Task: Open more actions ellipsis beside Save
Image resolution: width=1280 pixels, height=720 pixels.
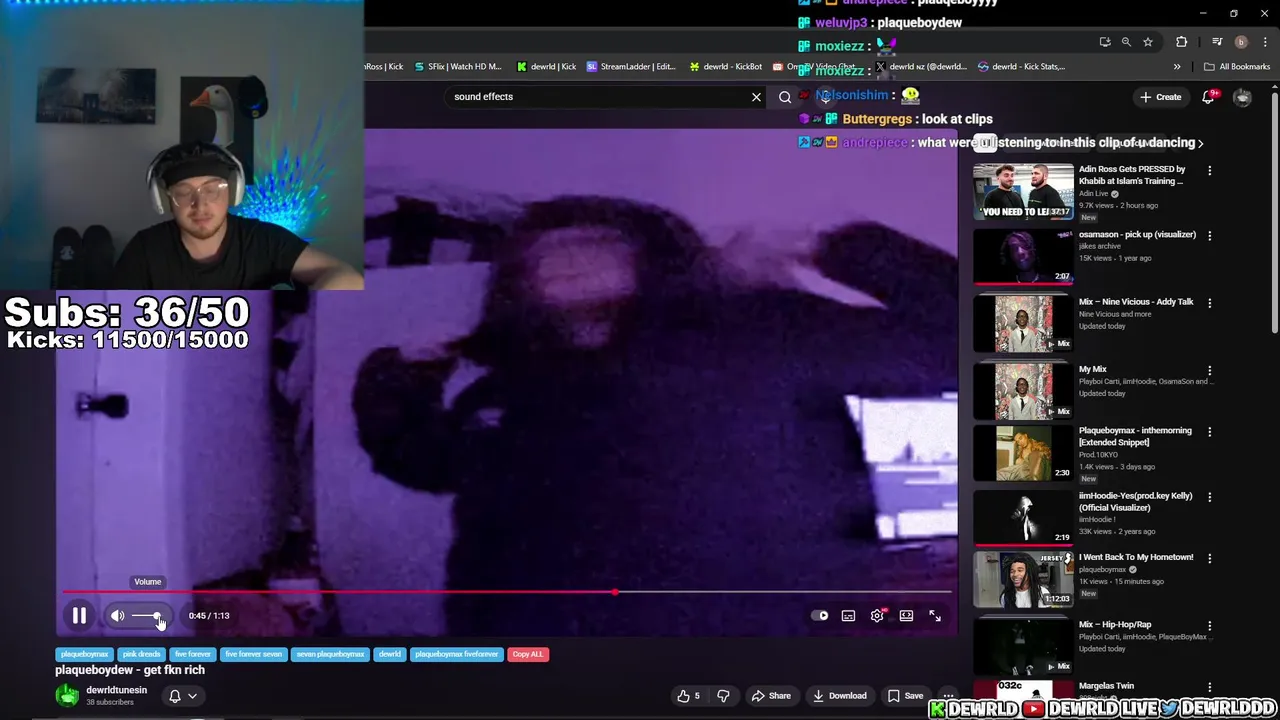Action: 948,696
